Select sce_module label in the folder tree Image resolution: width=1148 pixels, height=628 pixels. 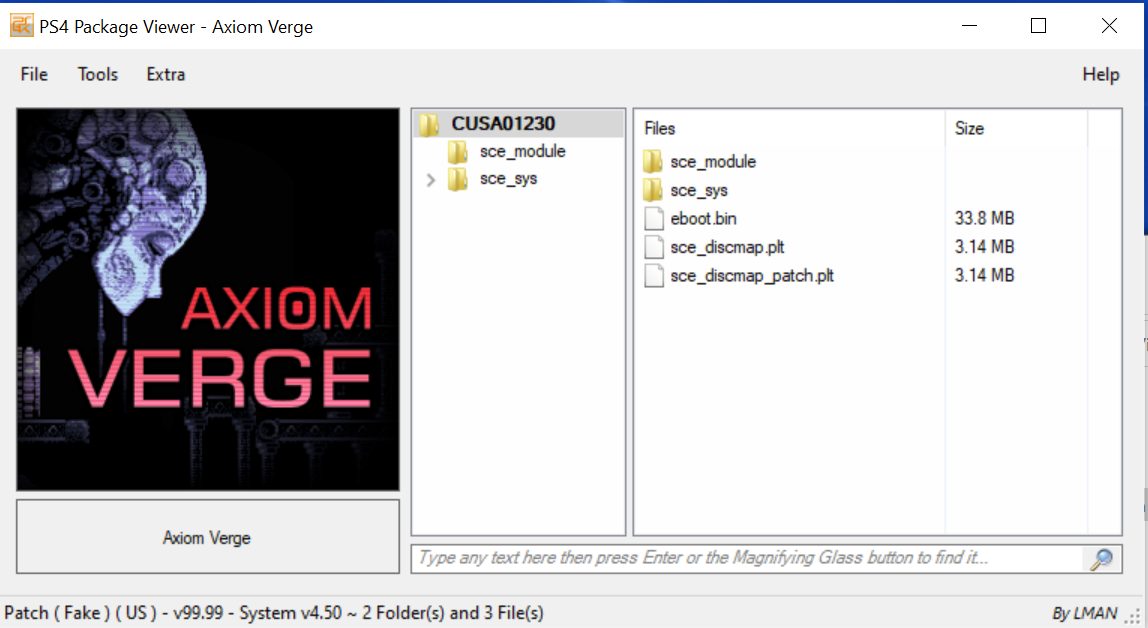coord(523,152)
